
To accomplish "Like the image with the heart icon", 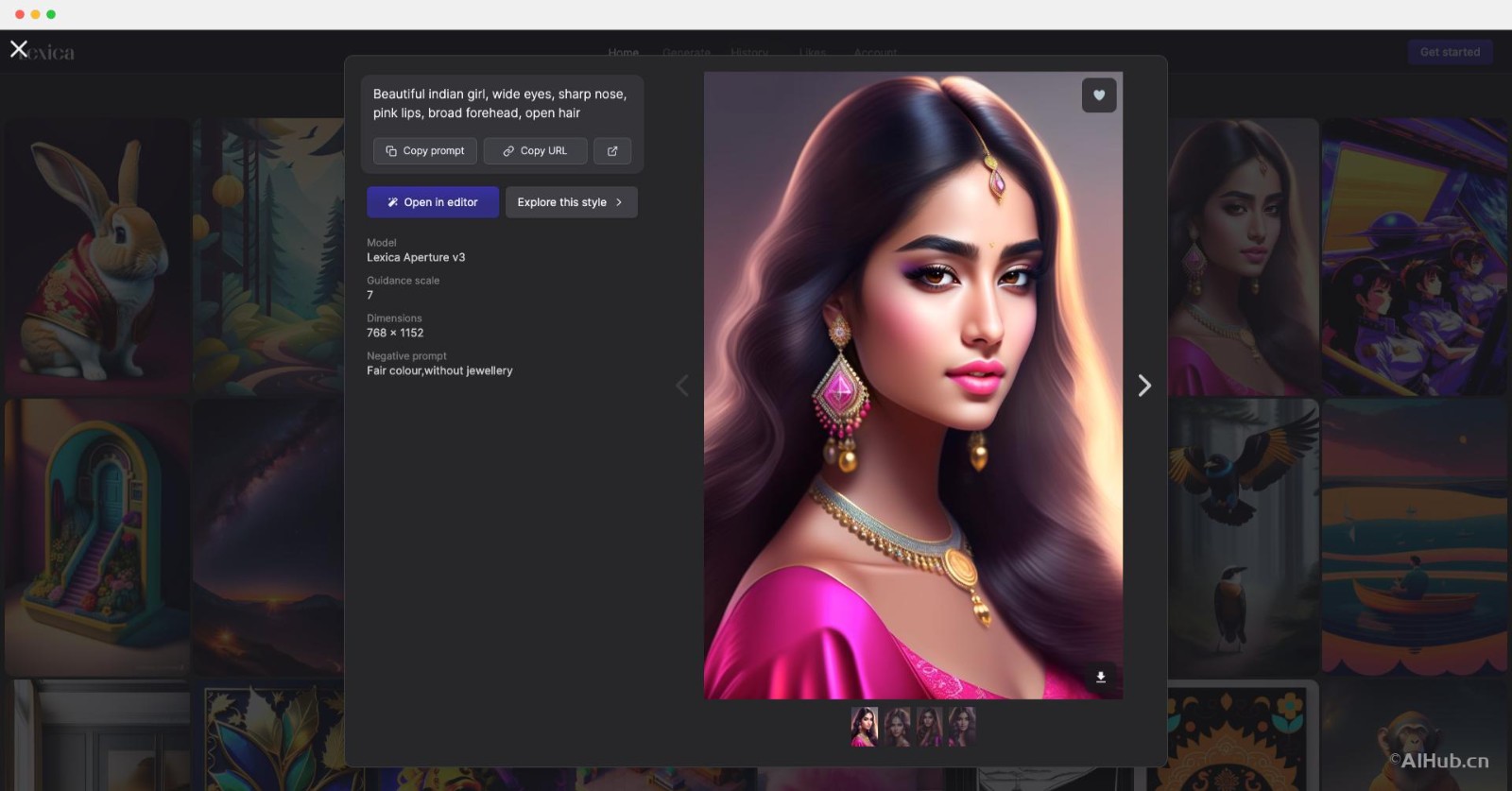I will click(1099, 95).
